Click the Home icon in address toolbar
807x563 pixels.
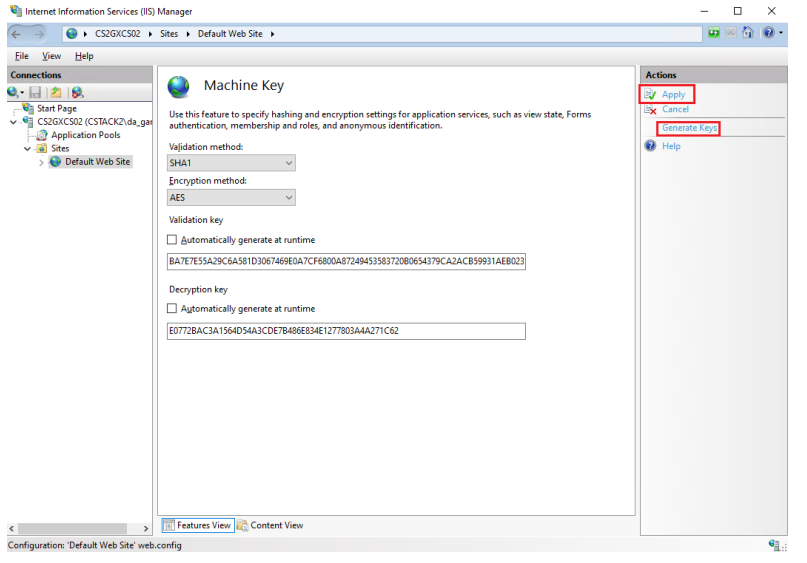748,33
